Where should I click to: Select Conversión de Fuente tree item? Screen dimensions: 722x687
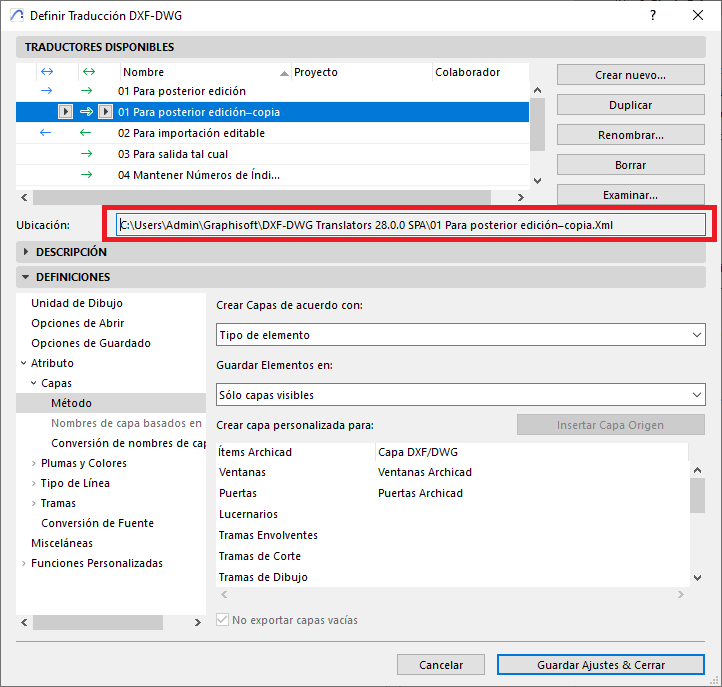click(x=97, y=523)
